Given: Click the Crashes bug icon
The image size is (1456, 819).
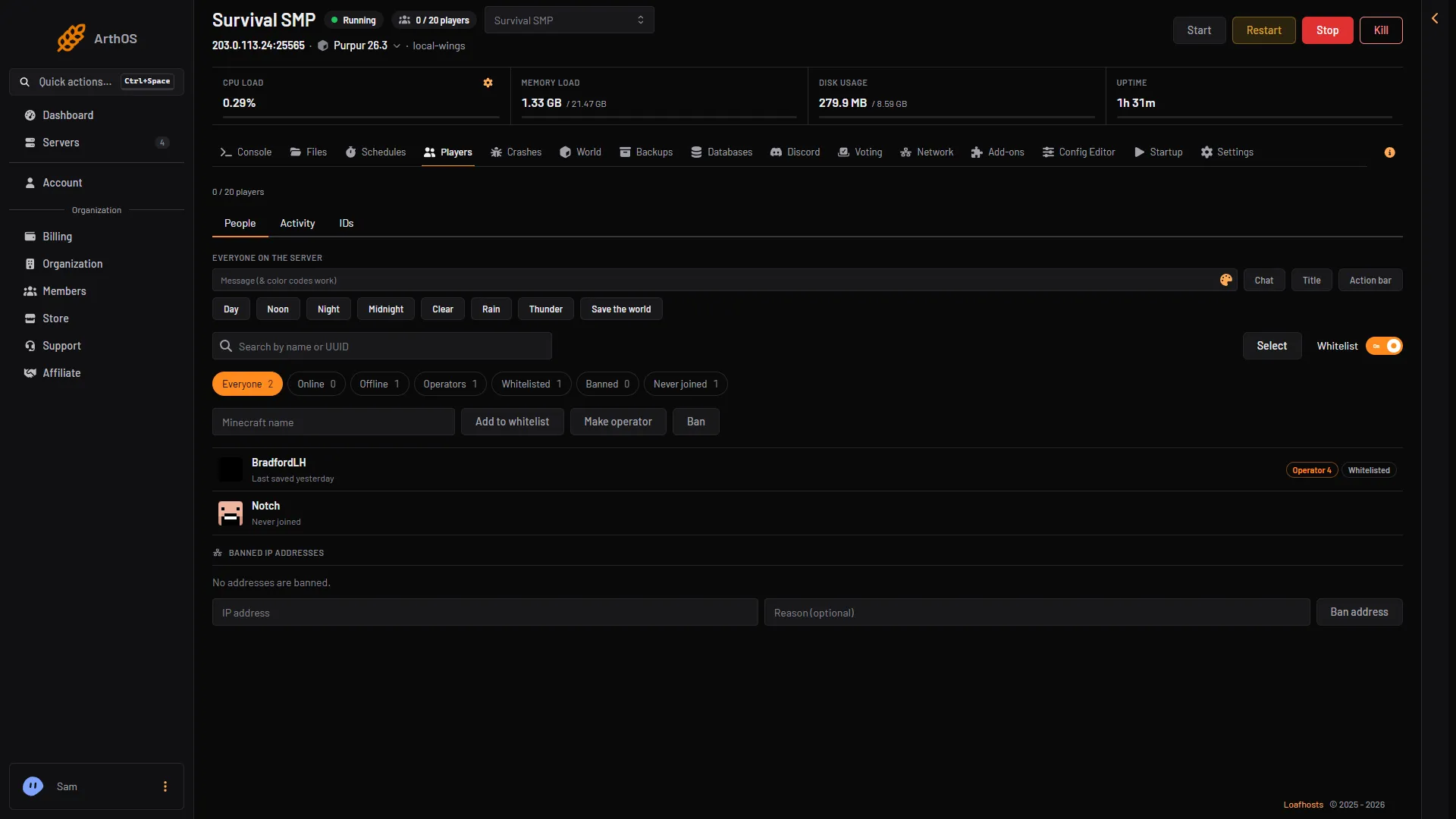Looking at the screenshot, I should 496,152.
